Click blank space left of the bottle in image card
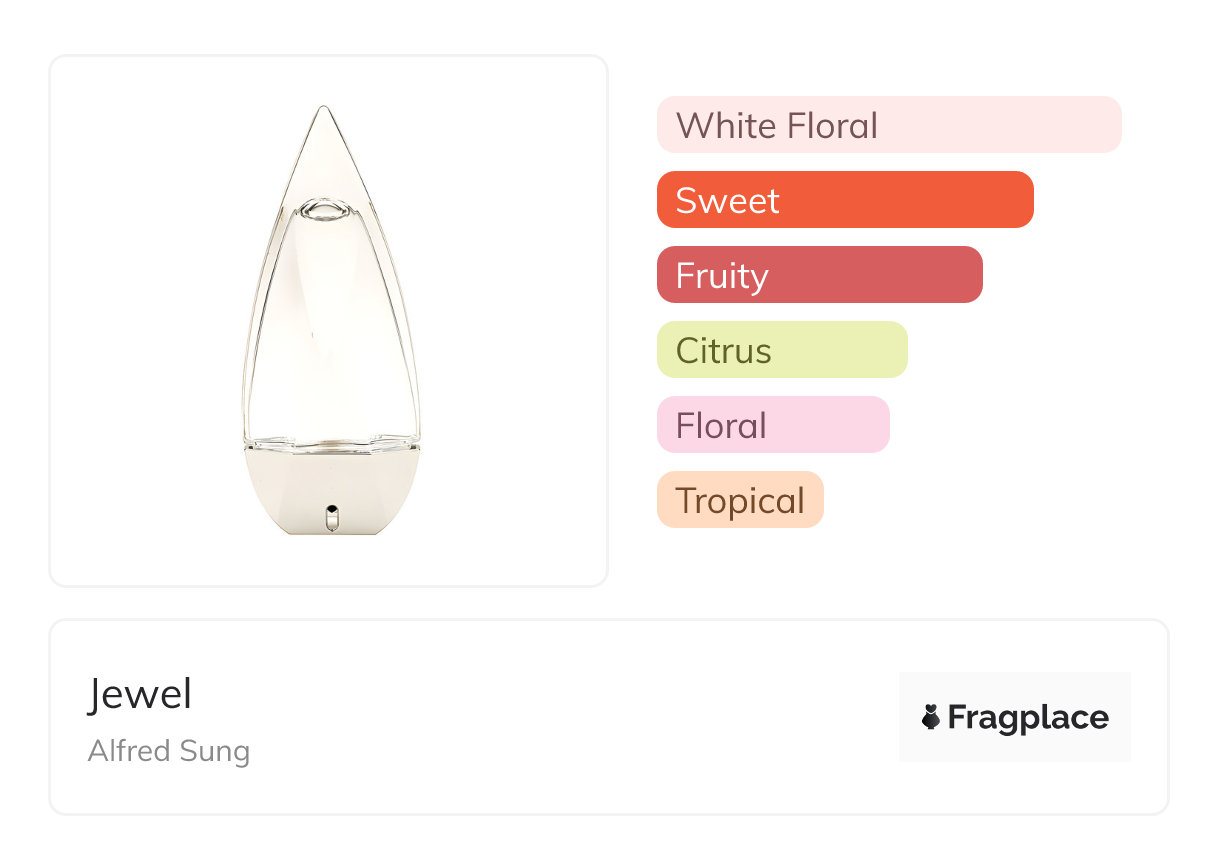 [140, 320]
